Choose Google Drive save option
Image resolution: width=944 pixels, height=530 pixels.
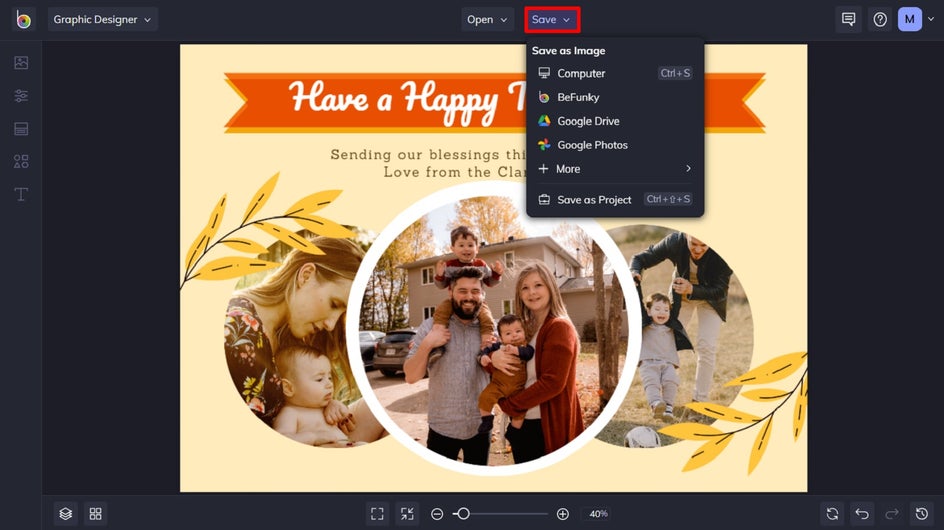pyautogui.click(x=615, y=121)
